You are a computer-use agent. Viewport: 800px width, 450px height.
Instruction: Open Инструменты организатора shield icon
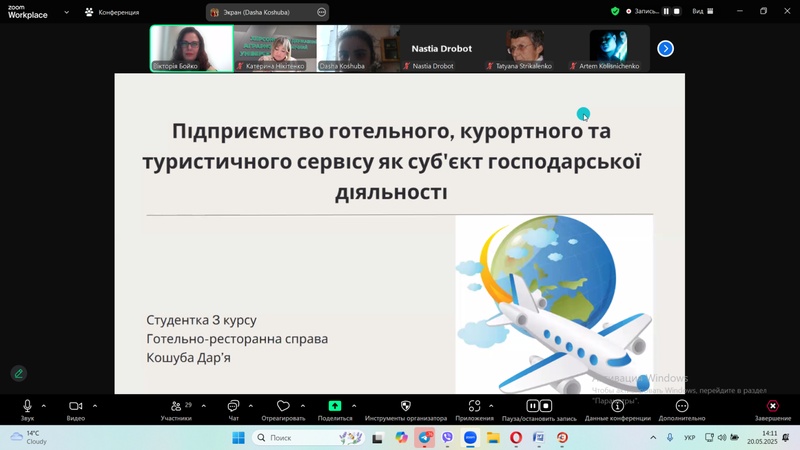(x=405, y=407)
